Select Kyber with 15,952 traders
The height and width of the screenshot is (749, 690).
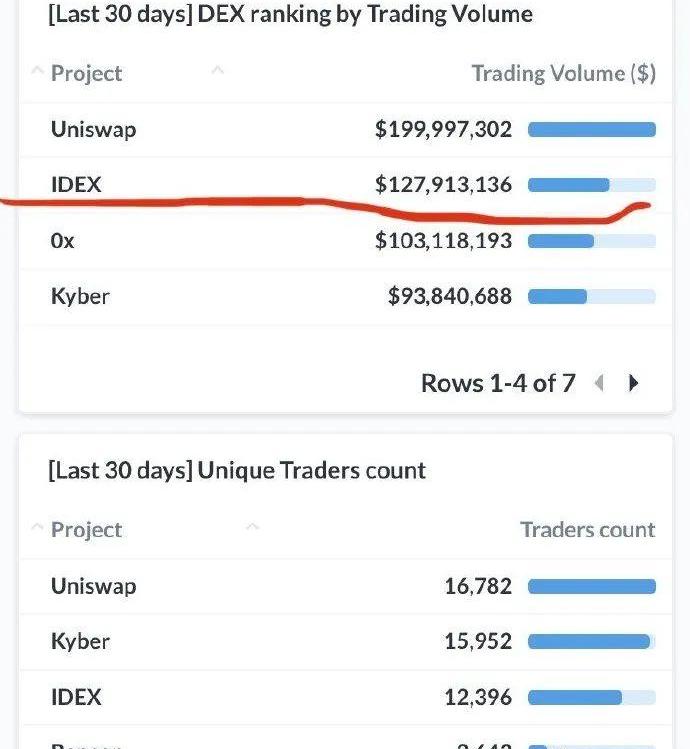pos(80,641)
